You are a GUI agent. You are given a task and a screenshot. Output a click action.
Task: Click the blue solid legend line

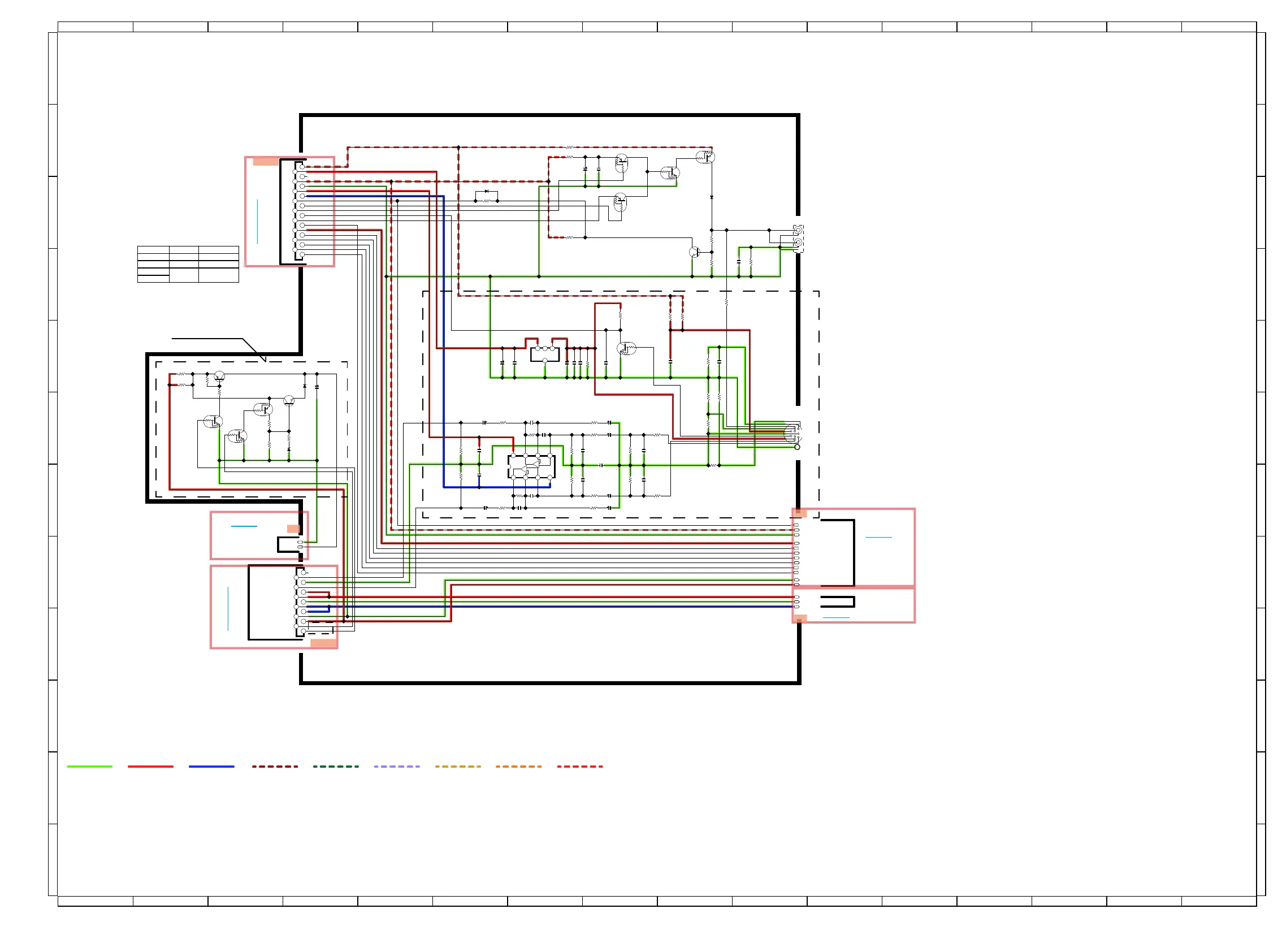(x=211, y=767)
